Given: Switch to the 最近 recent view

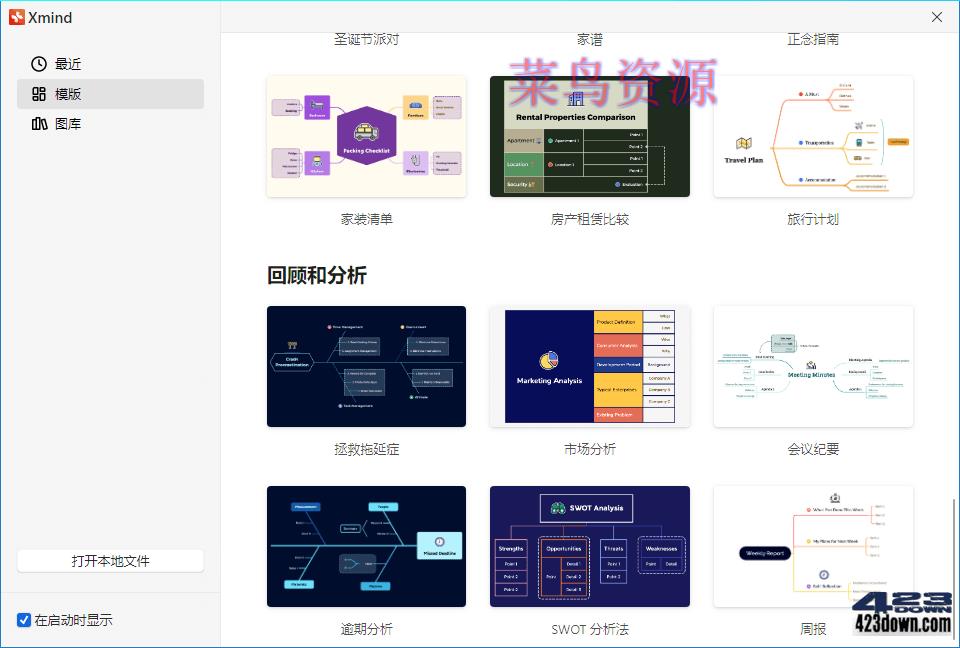Looking at the screenshot, I should point(70,63).
